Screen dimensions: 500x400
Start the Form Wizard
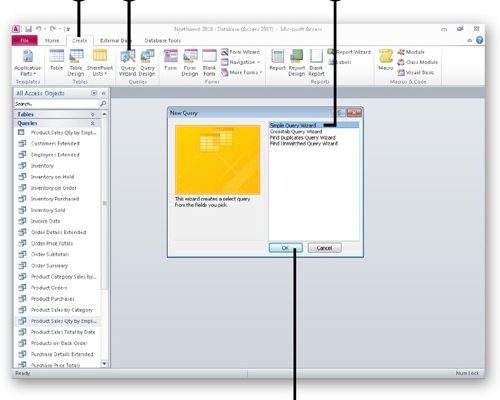[x=240, y=52]
